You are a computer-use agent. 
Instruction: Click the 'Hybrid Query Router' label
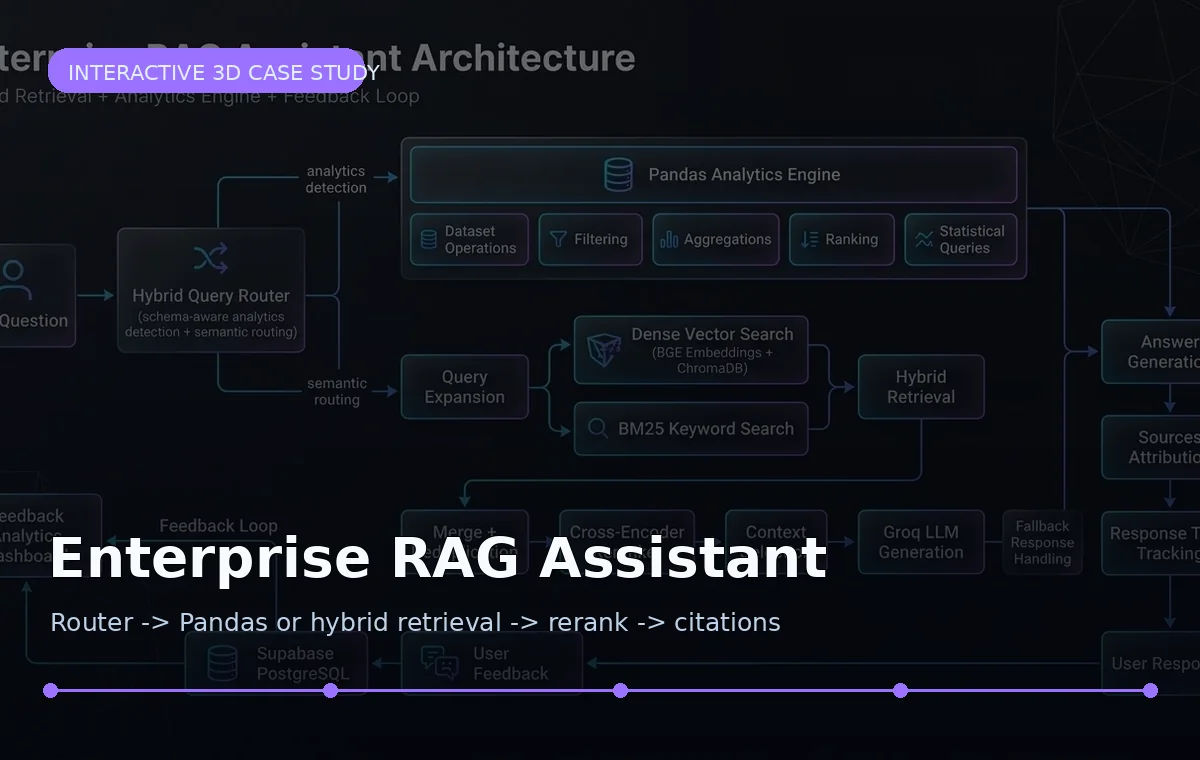tap(211, 296)
